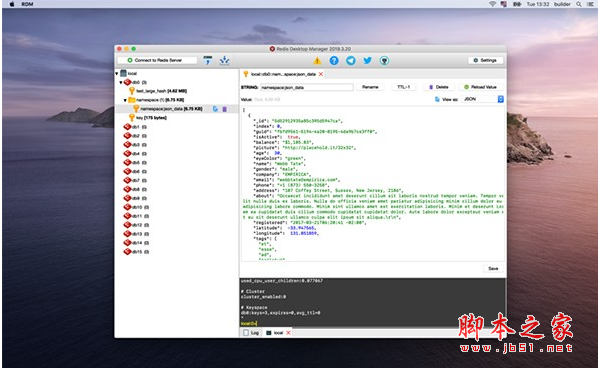Click the builder user name in menu bar
Image resolution: width=598 pixels, height=368 pixels.
pos(562,4)
